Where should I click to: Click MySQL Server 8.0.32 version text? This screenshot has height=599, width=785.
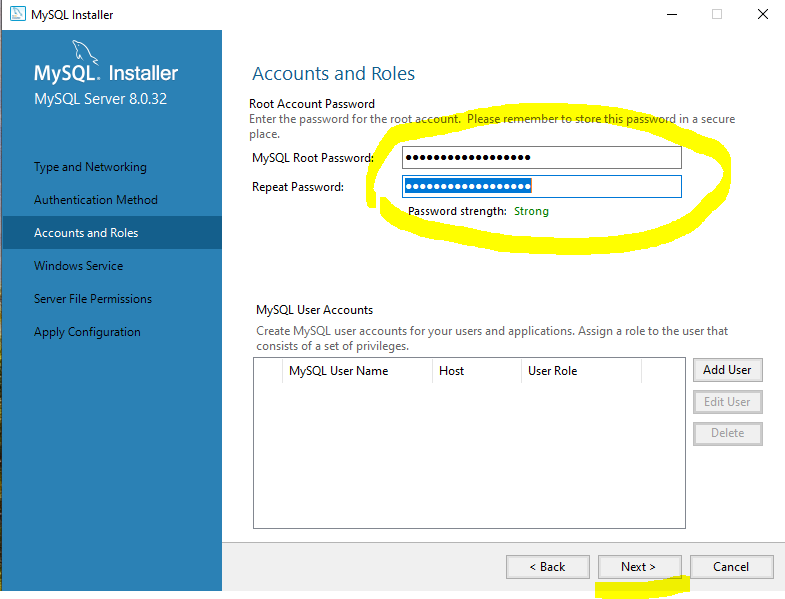(x=100, y=99)
